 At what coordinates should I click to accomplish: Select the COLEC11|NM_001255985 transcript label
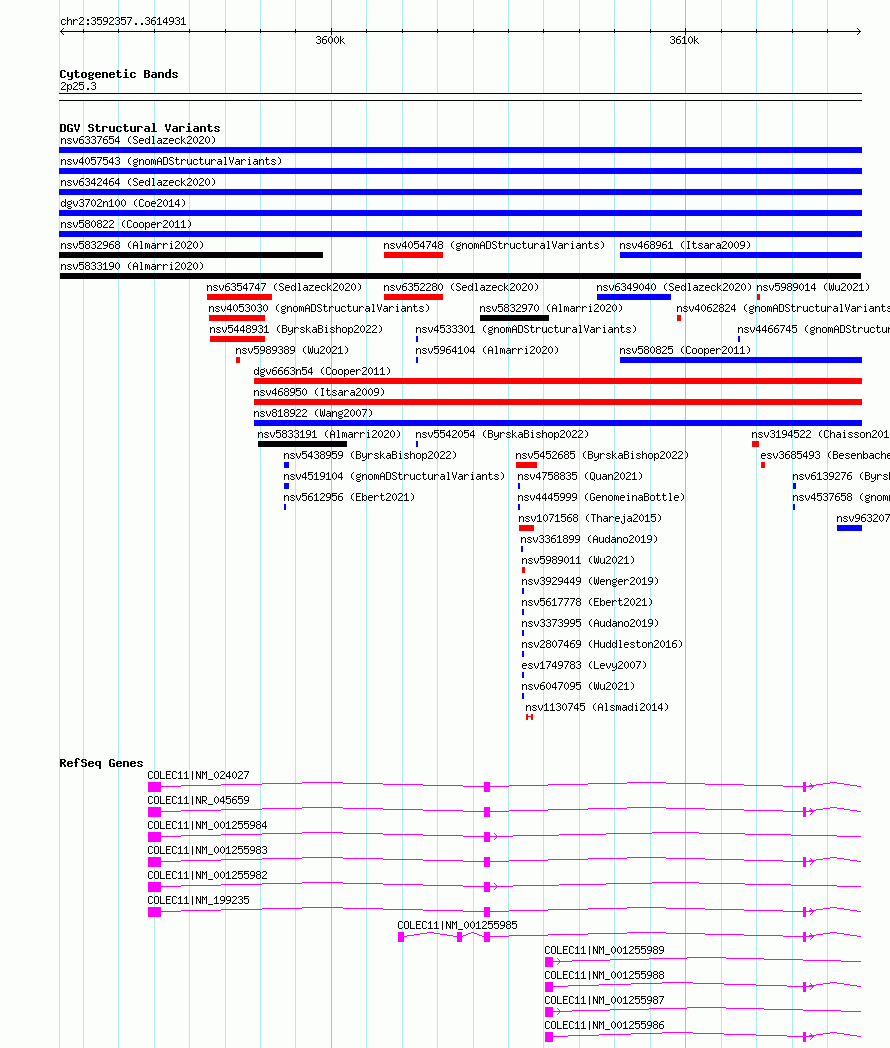[457, 925]
